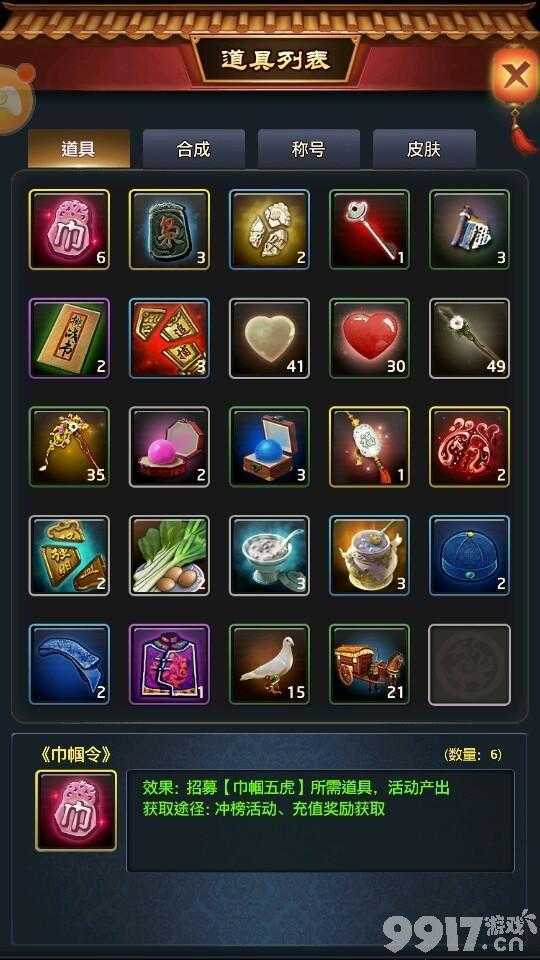
Task: Select the red heart item
Action: (x=370, y=338)
